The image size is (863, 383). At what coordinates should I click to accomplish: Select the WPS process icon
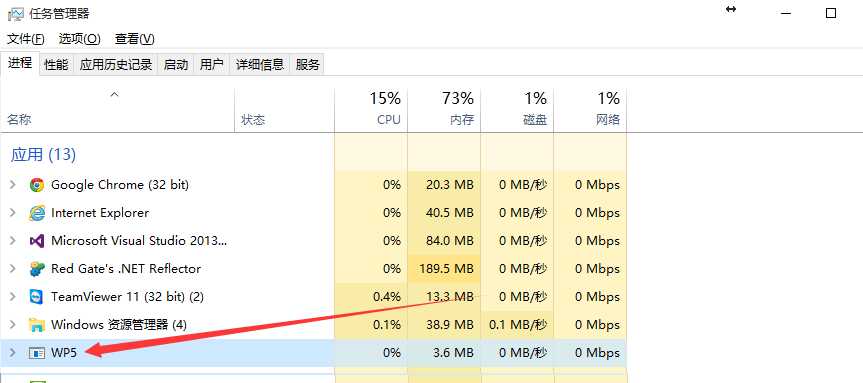37,353
